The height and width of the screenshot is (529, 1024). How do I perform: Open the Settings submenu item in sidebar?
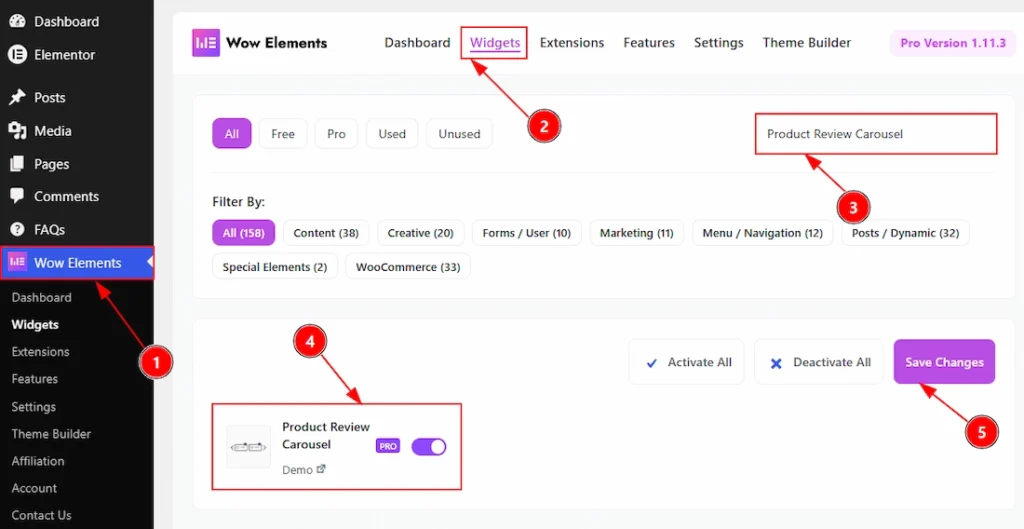(33, 406)
